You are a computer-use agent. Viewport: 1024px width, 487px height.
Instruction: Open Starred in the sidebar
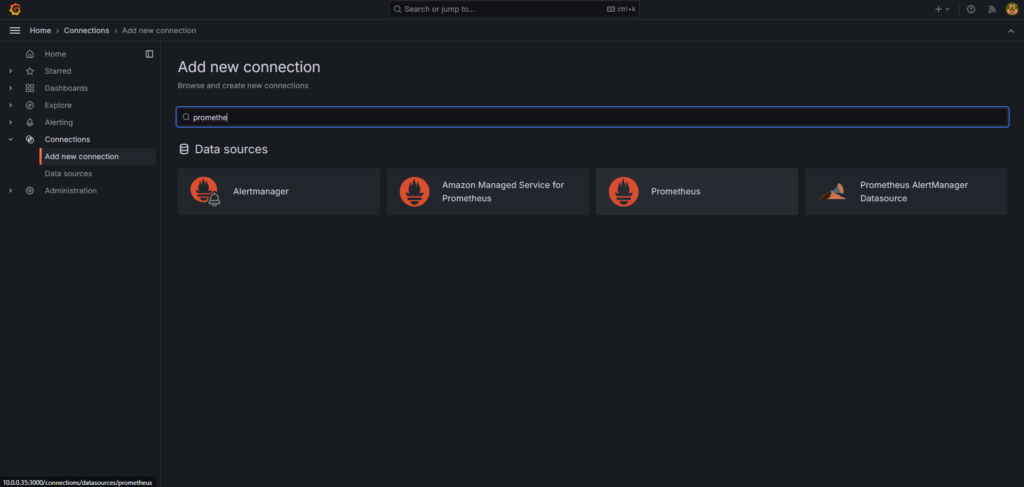click(57, 71)
